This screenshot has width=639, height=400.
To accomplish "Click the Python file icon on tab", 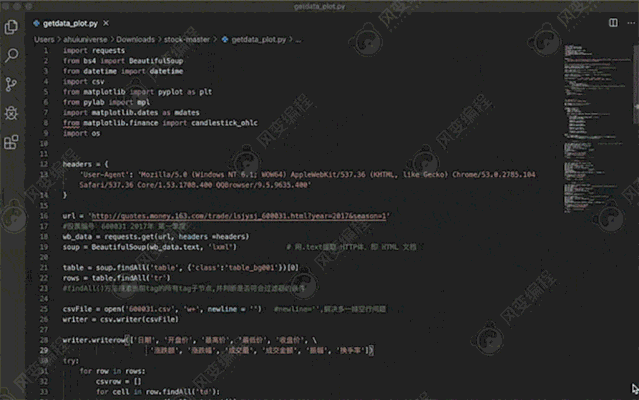I will [x=37, y=23].
